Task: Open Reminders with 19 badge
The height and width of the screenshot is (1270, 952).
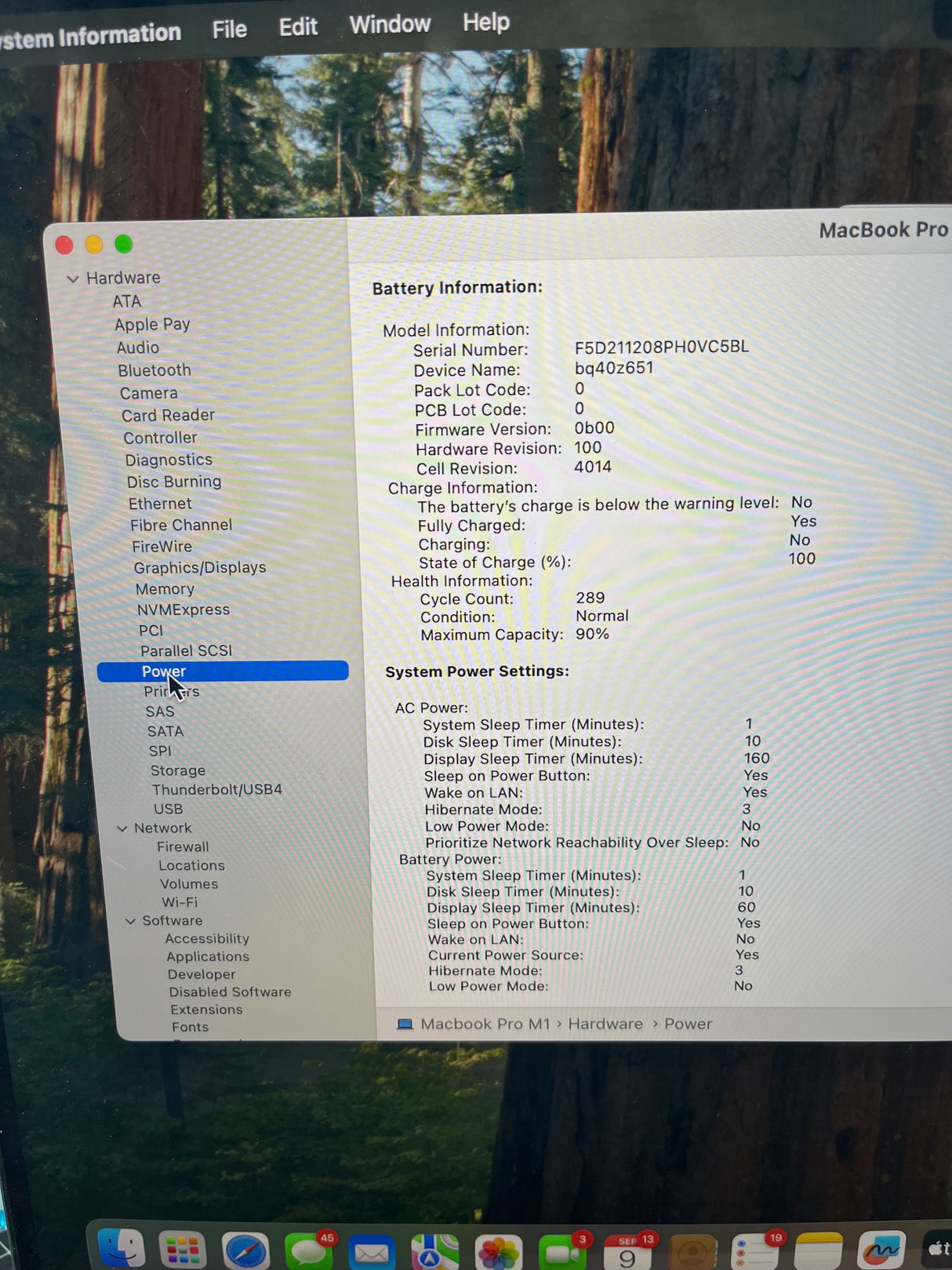Action: click(756, 1252)
